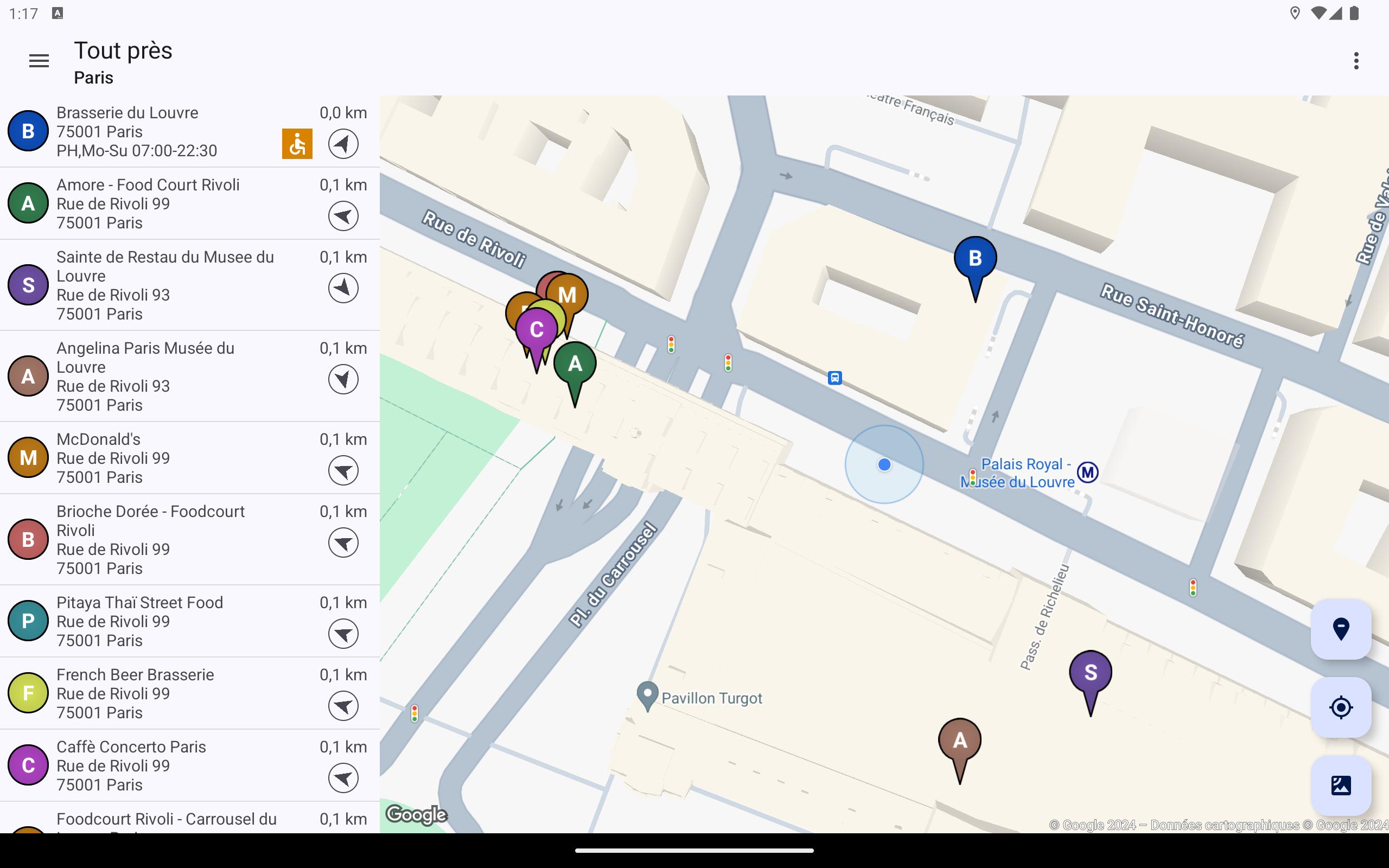Image resolution: width=1389 pixels, height=868 pixels.
Task: Click yellow F avatar for French Beer Brasserie
Action: (28, 693)
